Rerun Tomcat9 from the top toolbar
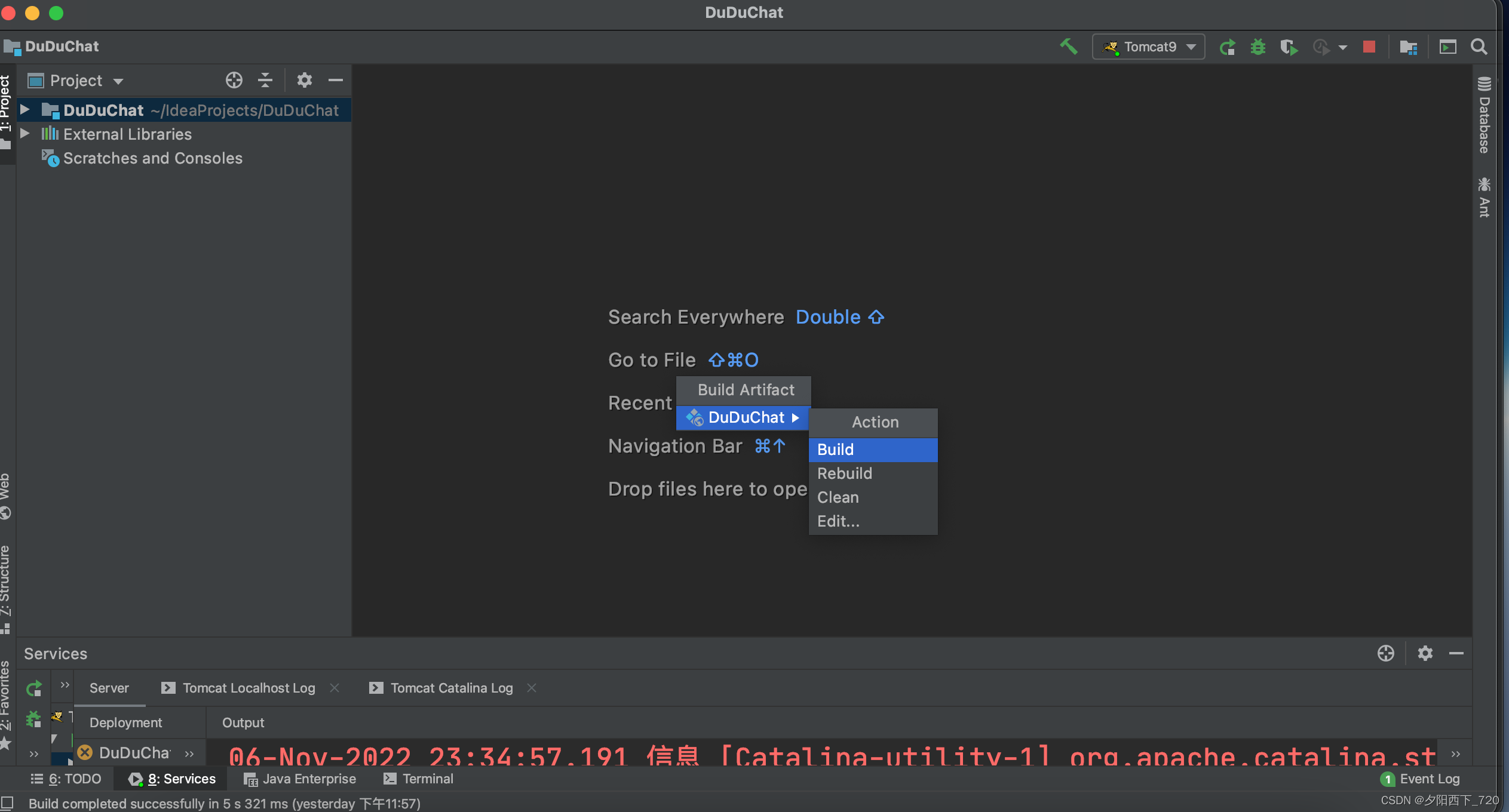This screenshot has height=812, width=1509. (x=1228, y=47)
